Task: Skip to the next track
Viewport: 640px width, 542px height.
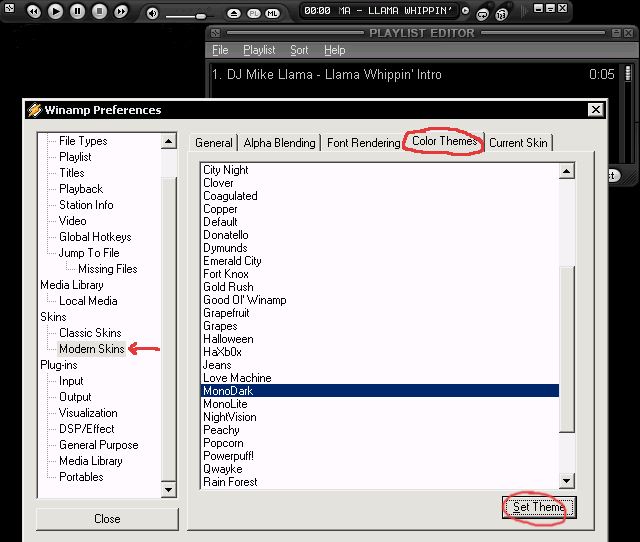Action: coord(121,11)
